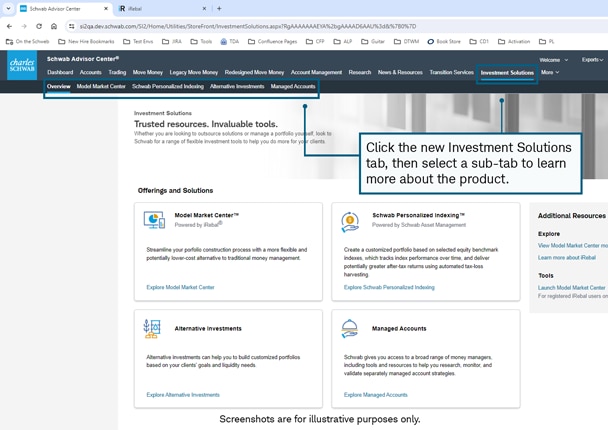
Task: Open Legacy Move Money menu item
Action: pos(194,73)
